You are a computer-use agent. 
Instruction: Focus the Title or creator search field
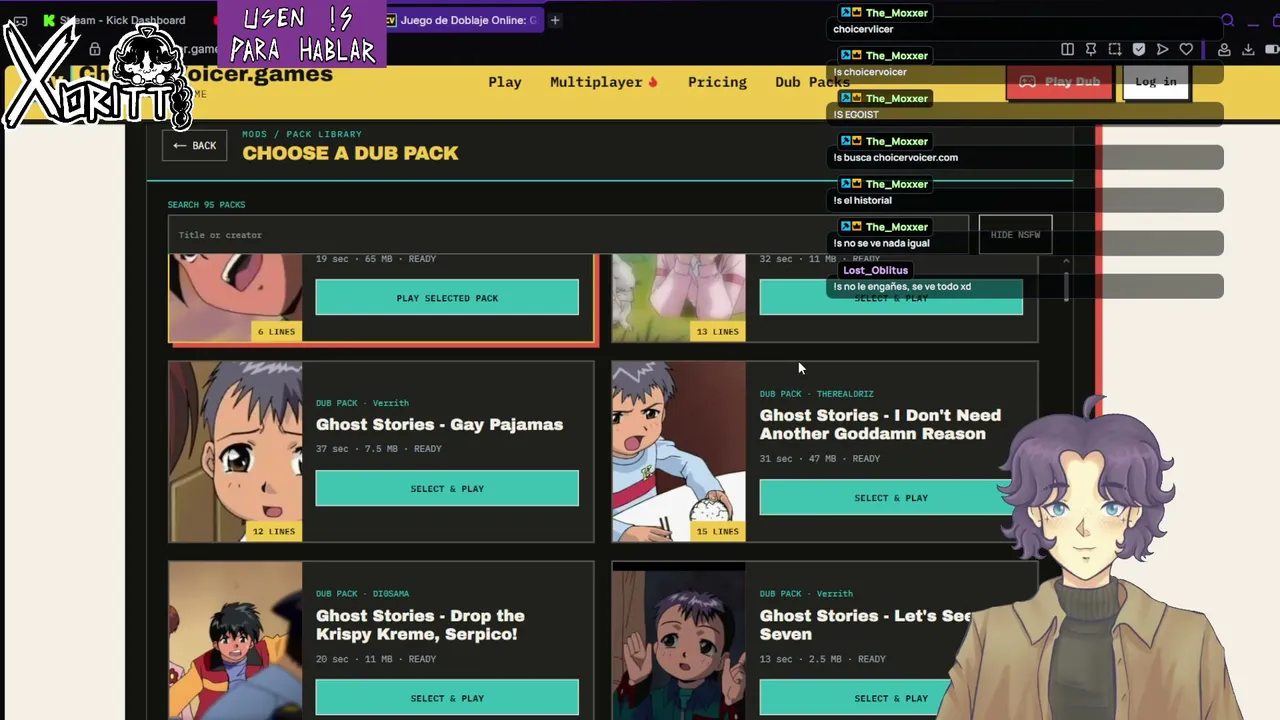568,235
